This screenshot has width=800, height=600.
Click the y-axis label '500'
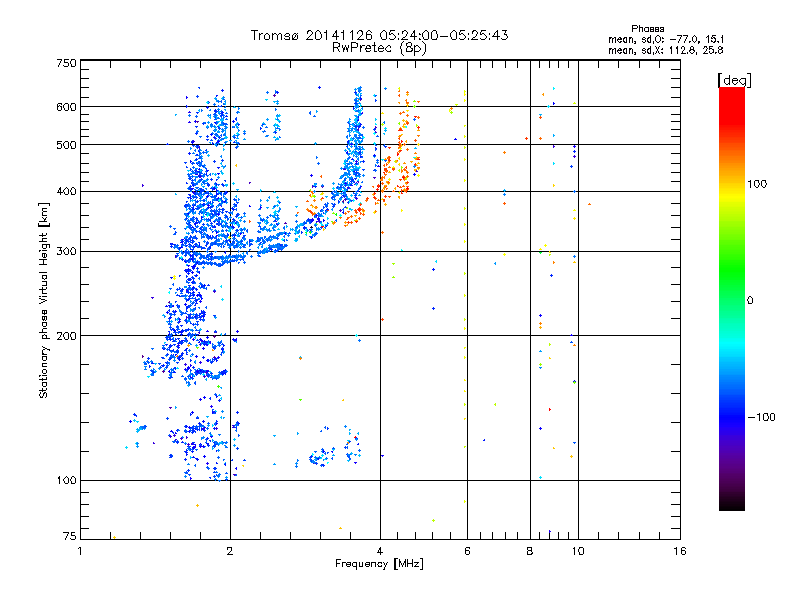point(66,145)
